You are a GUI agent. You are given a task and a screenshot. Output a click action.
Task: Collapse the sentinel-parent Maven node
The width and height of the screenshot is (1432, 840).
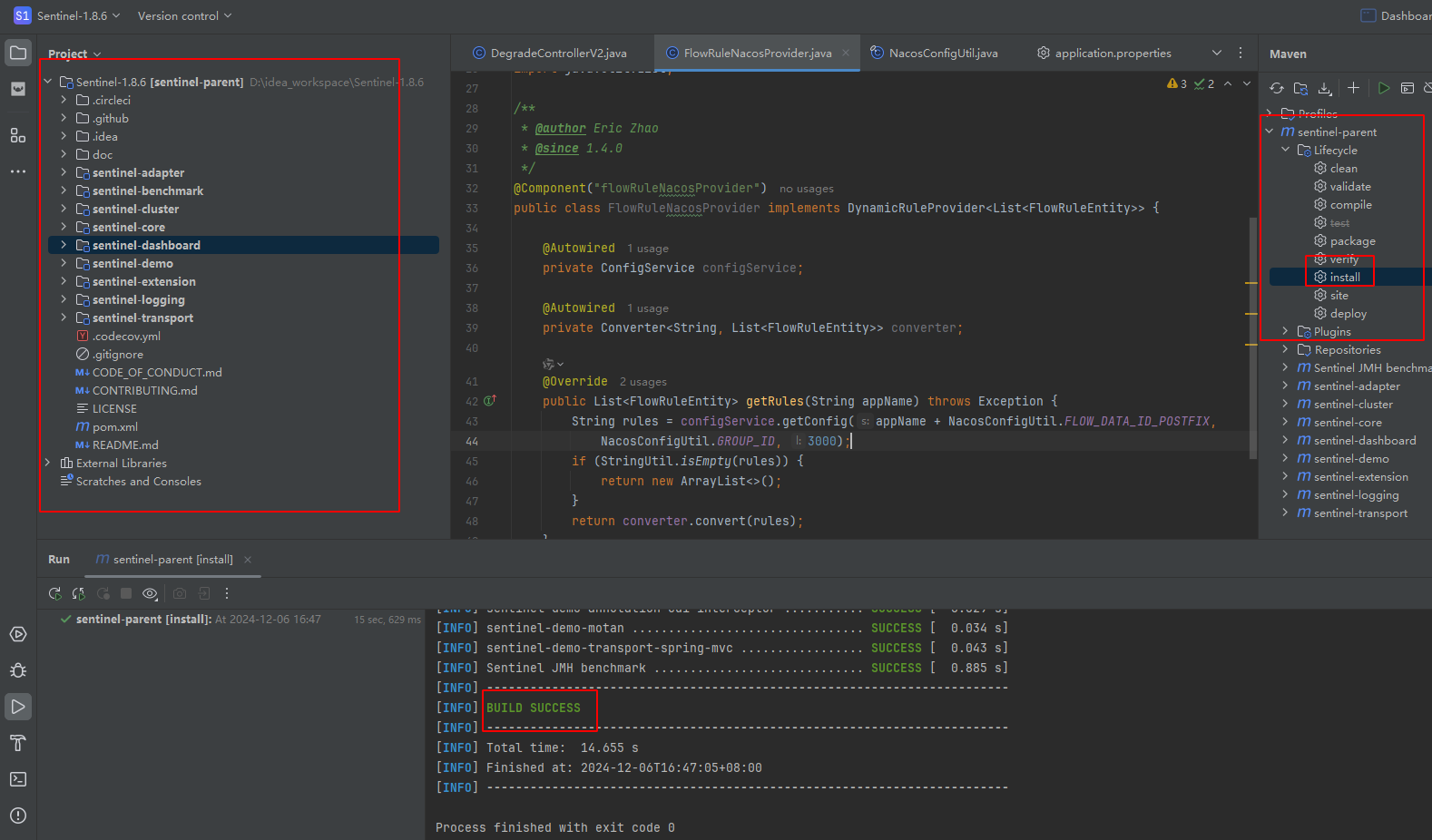tap(1270, 132)
